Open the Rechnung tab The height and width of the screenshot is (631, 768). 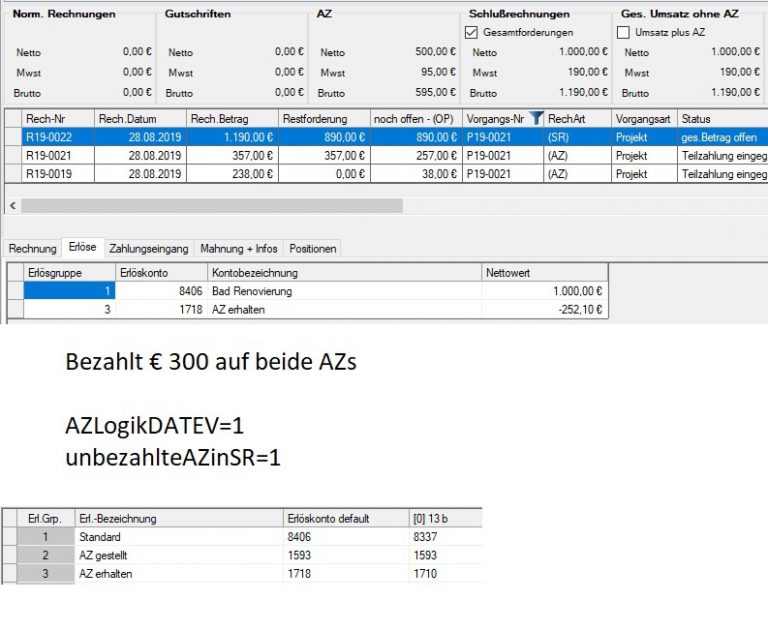pyautogui.click(x=32, y=248)
